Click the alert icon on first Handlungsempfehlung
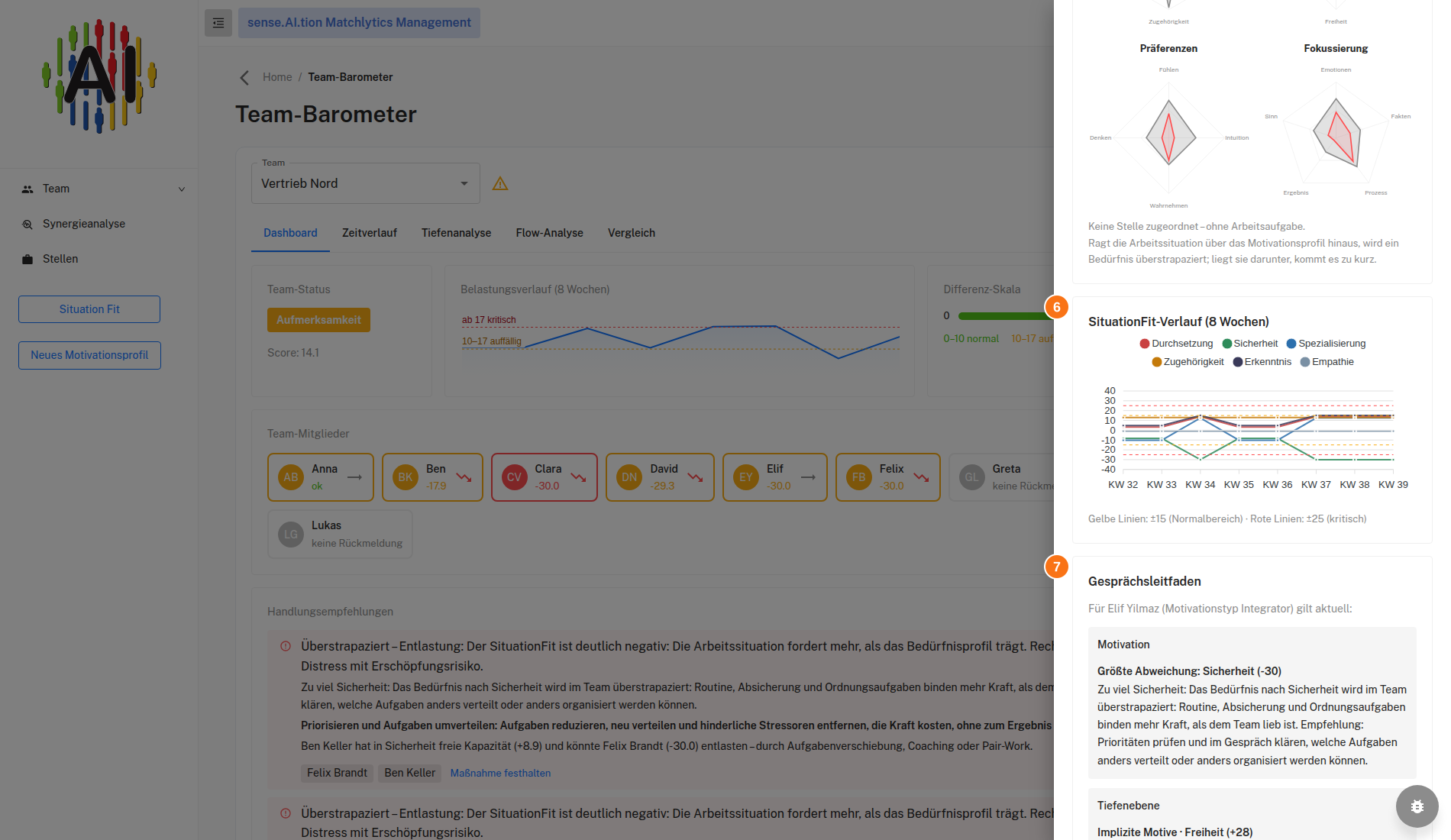The image size is (1451, 840). pyautogui.click(x=286, y=646)
